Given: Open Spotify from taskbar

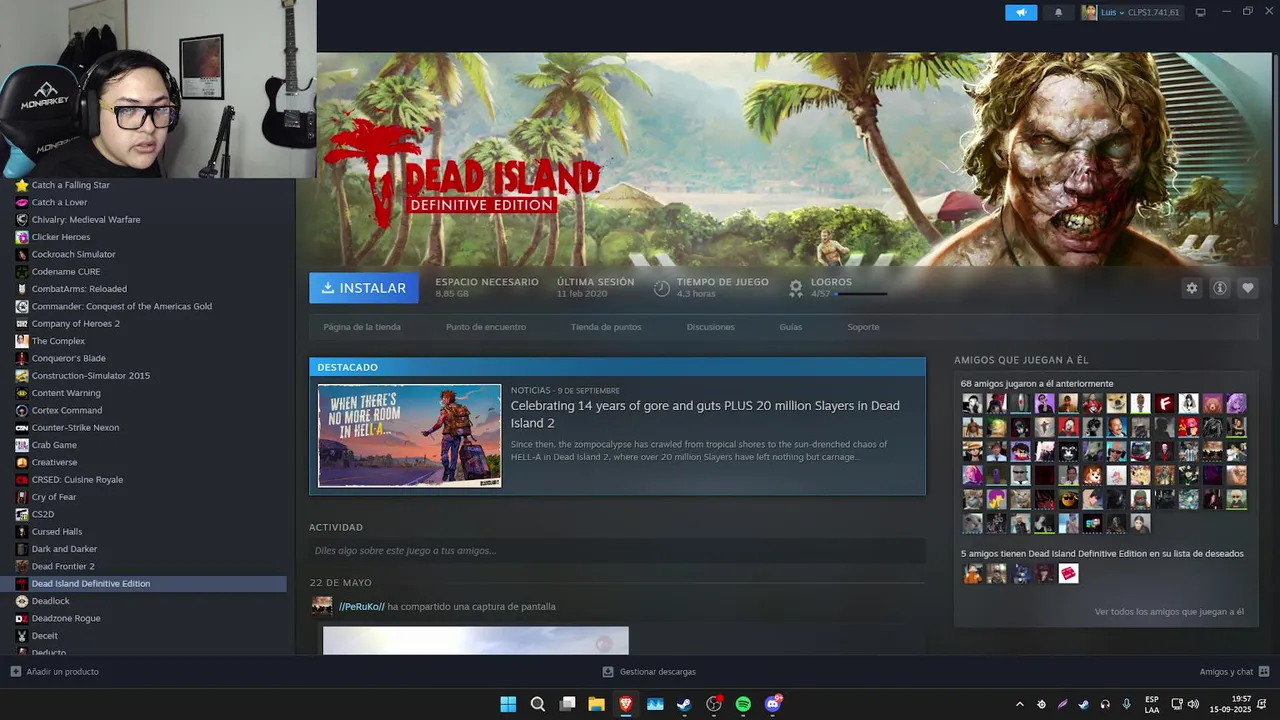Looking at the screenshot, I should point(743,704).
